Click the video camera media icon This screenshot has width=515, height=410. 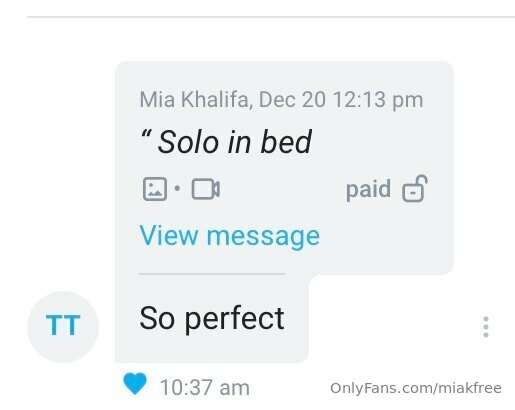pyautogui.click(x=206, y=189)
